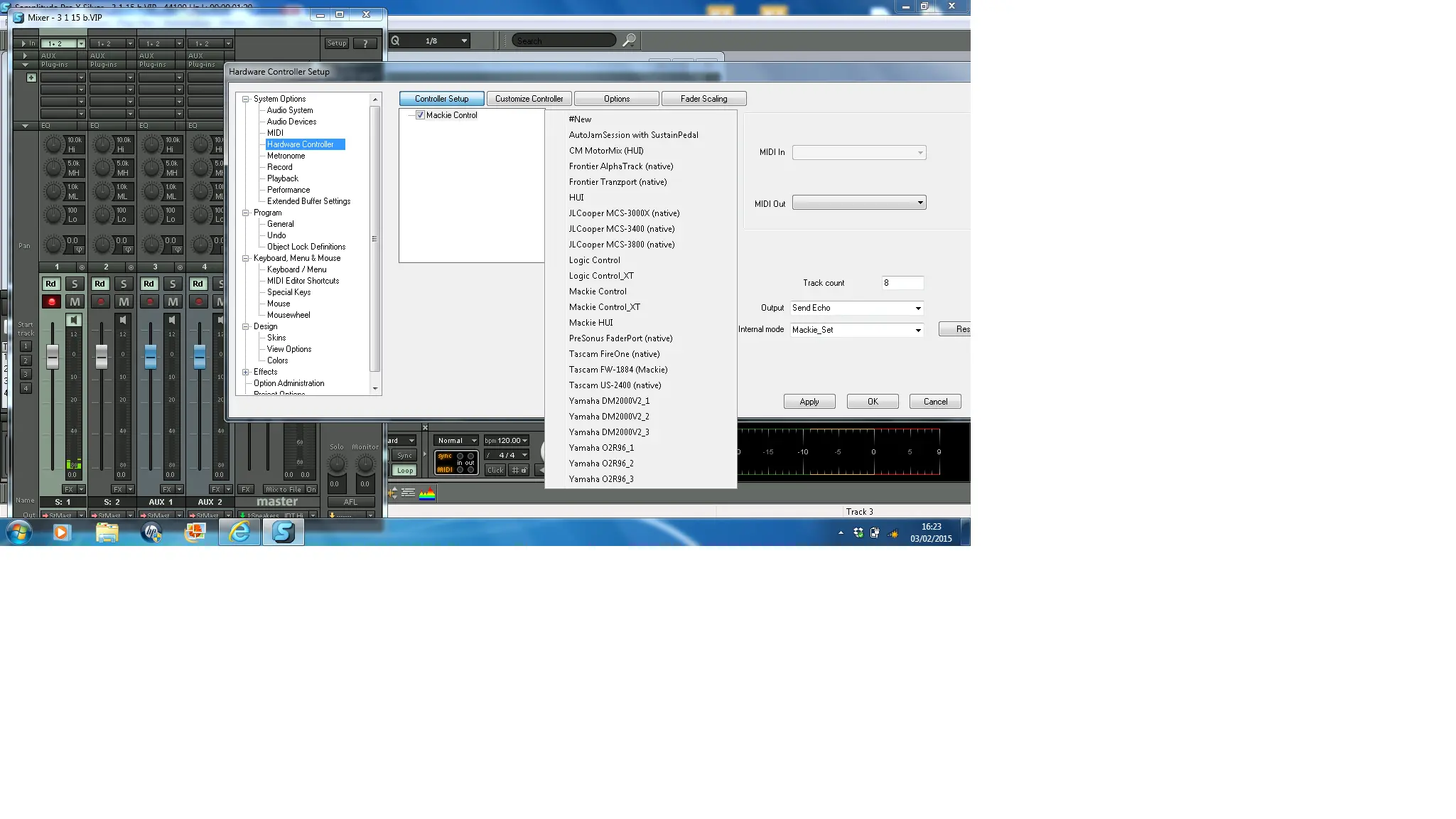Click mixer Setup button
This screenshot has height=819, width=1456.
point(337,43)
